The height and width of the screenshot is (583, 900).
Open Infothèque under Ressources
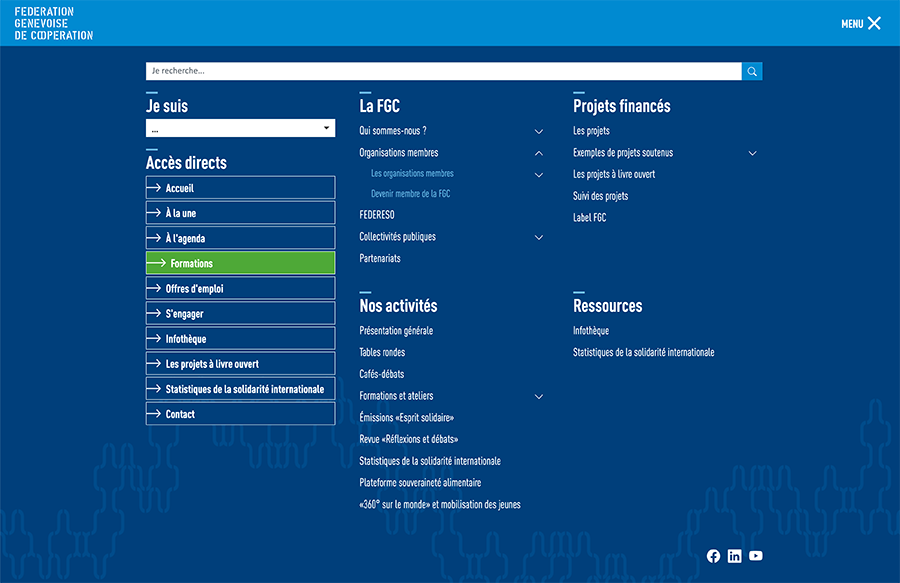pos(591,331)
